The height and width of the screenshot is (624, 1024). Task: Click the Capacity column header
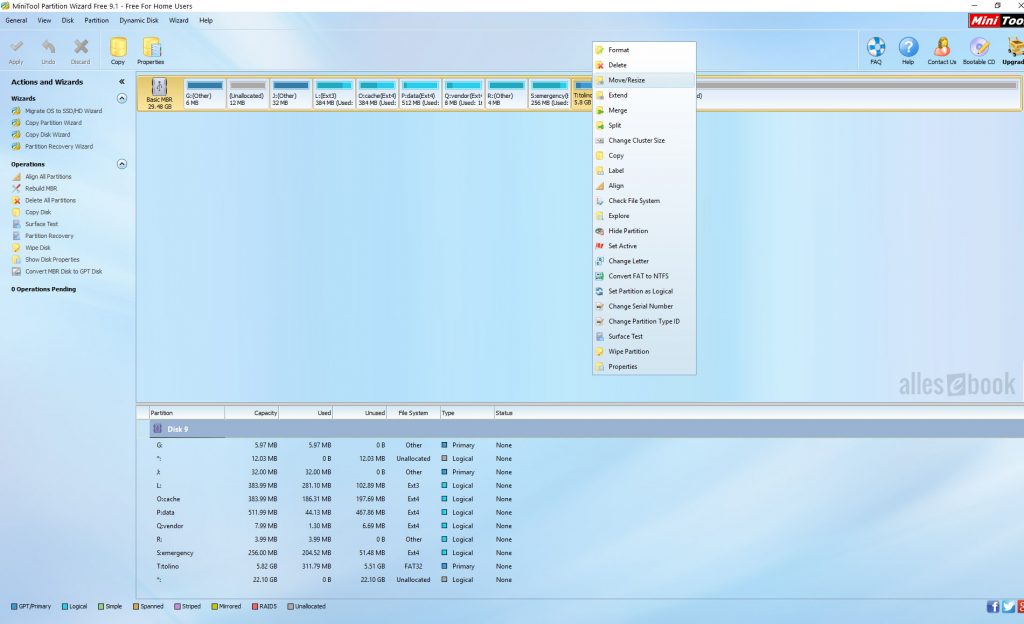click(251, 413)
